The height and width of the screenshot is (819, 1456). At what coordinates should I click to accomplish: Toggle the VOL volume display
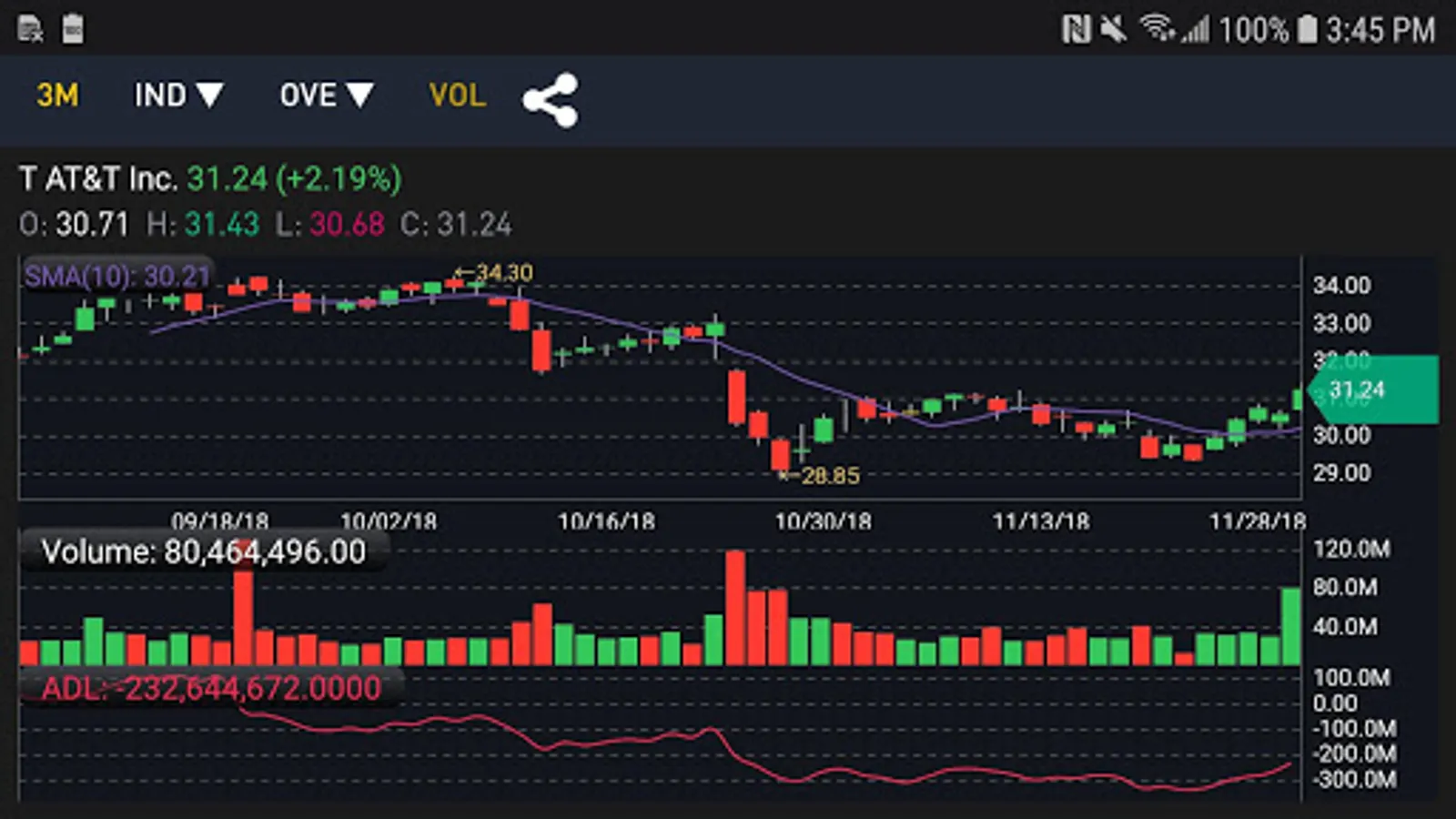click(457, 96)
